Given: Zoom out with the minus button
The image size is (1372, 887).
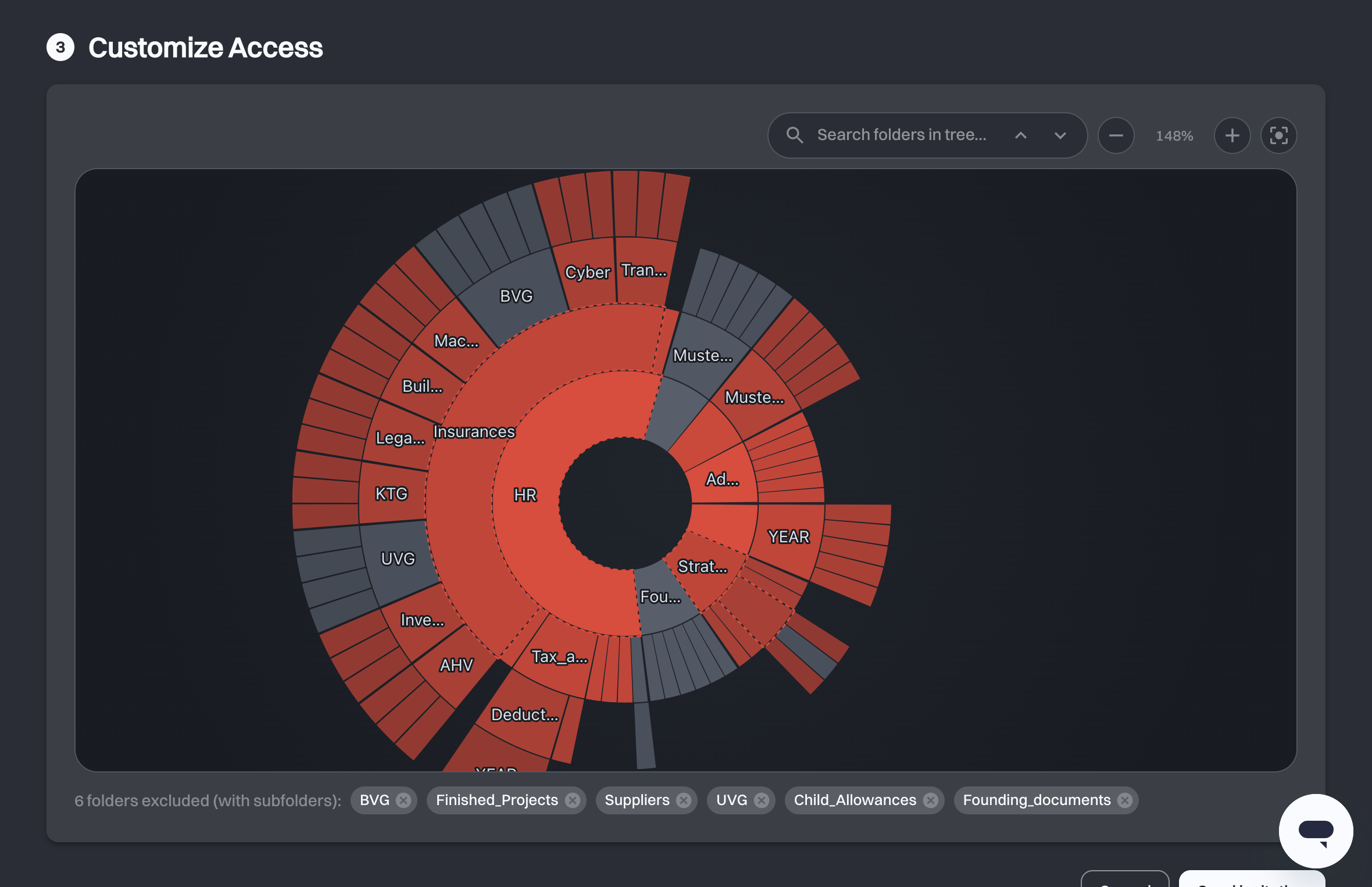Looking at the screenshot, I should 1116,135.
